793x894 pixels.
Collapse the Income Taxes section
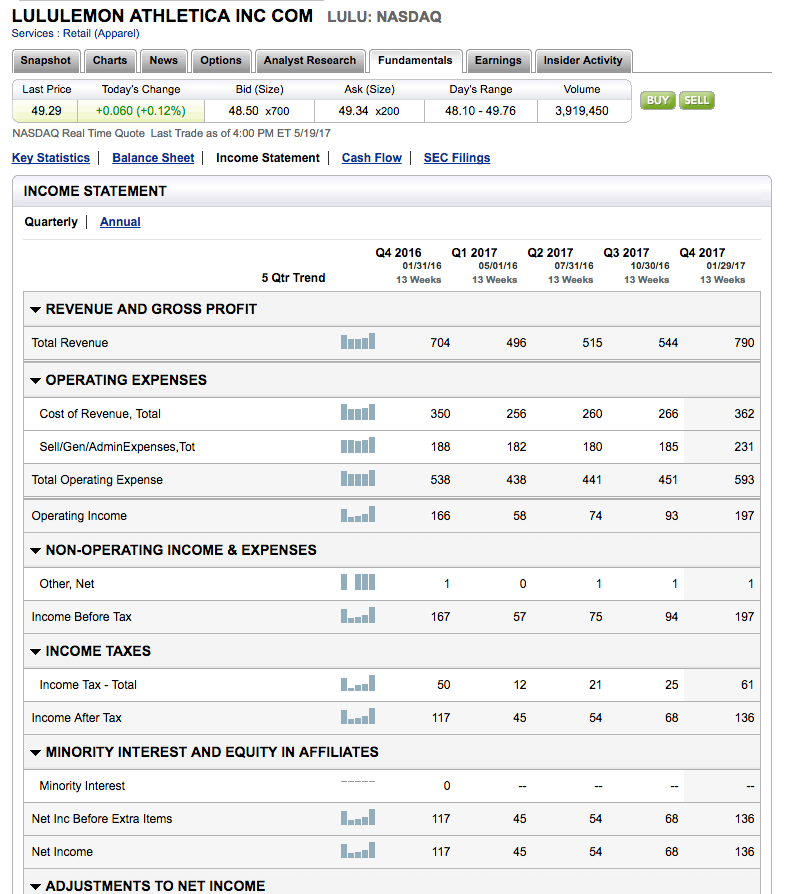37,652
